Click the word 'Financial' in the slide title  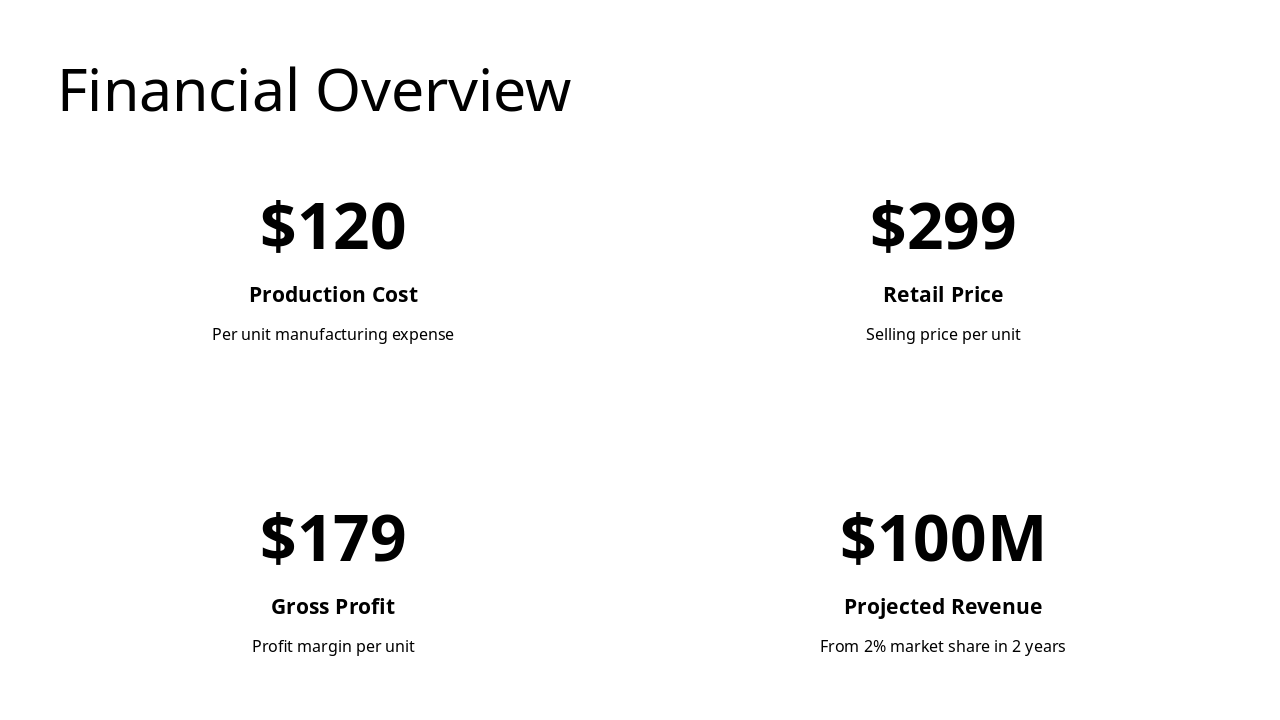point(178,91)
